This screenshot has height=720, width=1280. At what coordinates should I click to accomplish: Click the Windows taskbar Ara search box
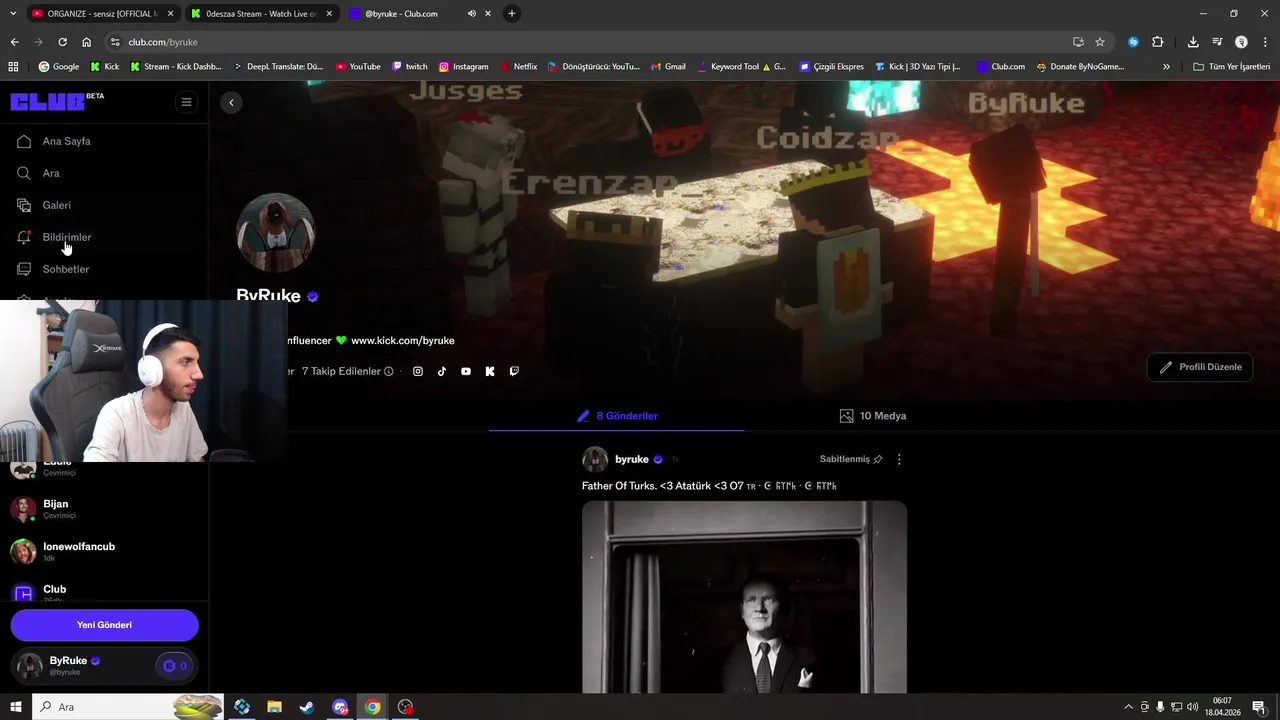click(x=128, y=707)
